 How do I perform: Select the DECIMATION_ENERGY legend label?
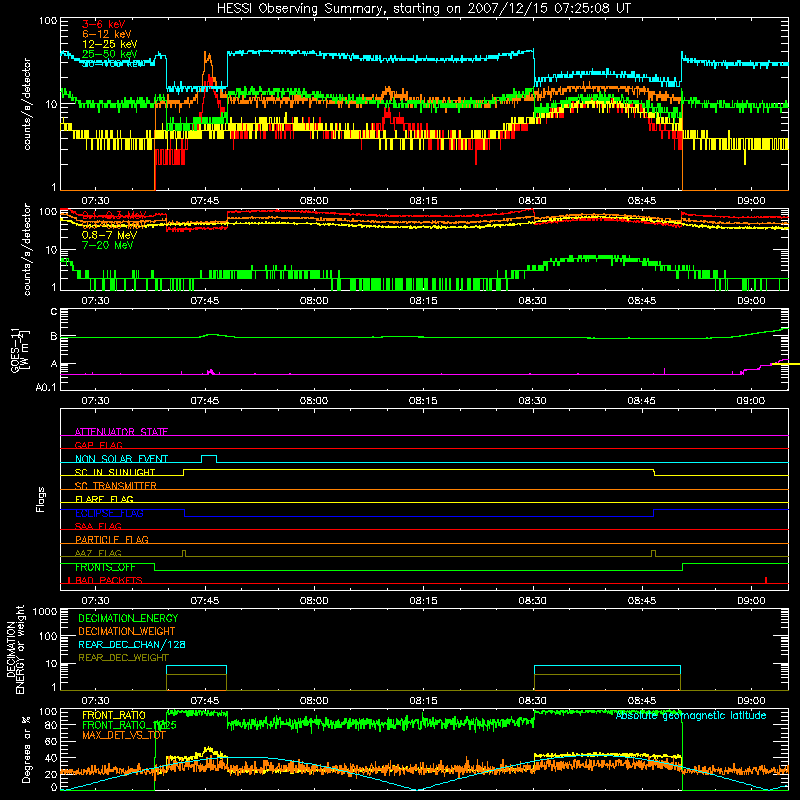click(x=128, y=618)
